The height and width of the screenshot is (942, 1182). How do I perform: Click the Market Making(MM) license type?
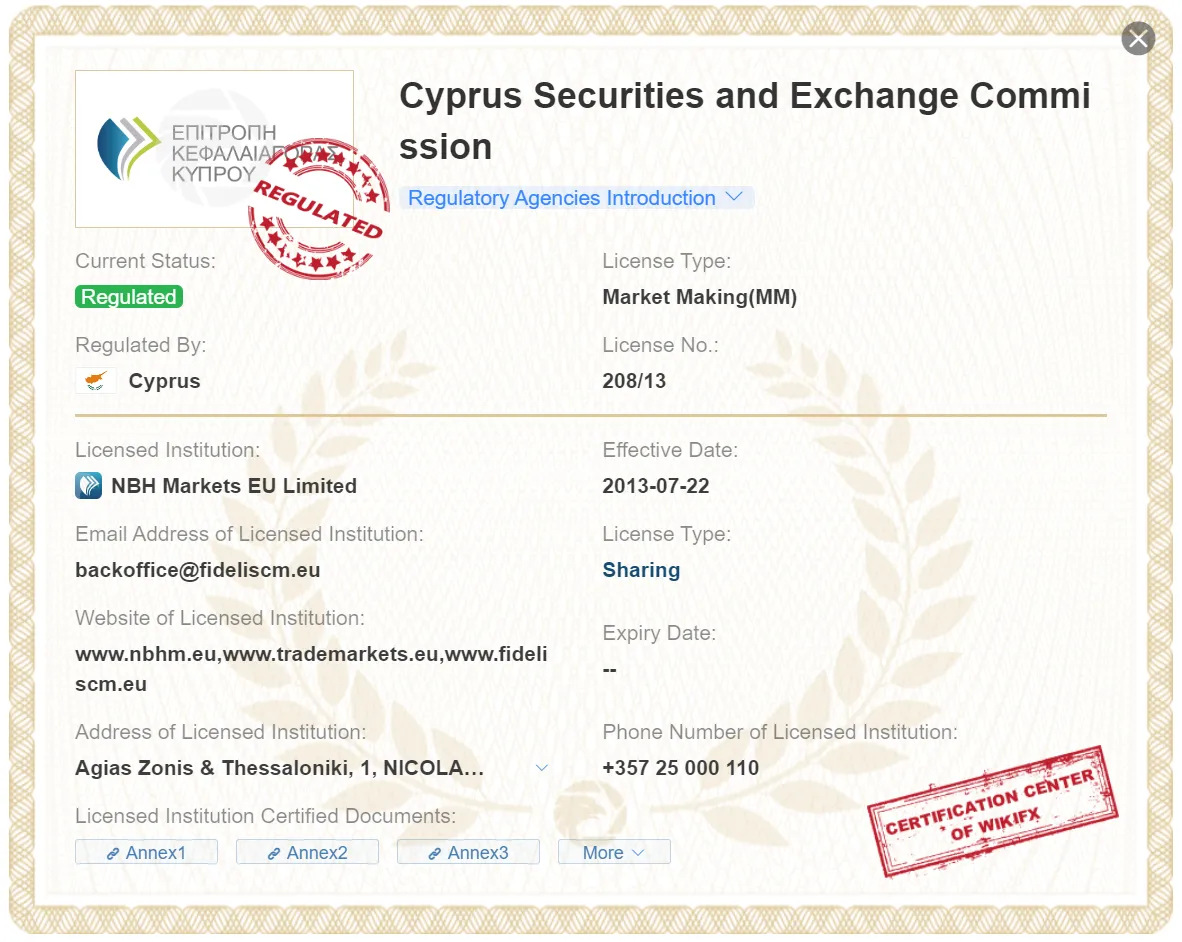point(700,297)
